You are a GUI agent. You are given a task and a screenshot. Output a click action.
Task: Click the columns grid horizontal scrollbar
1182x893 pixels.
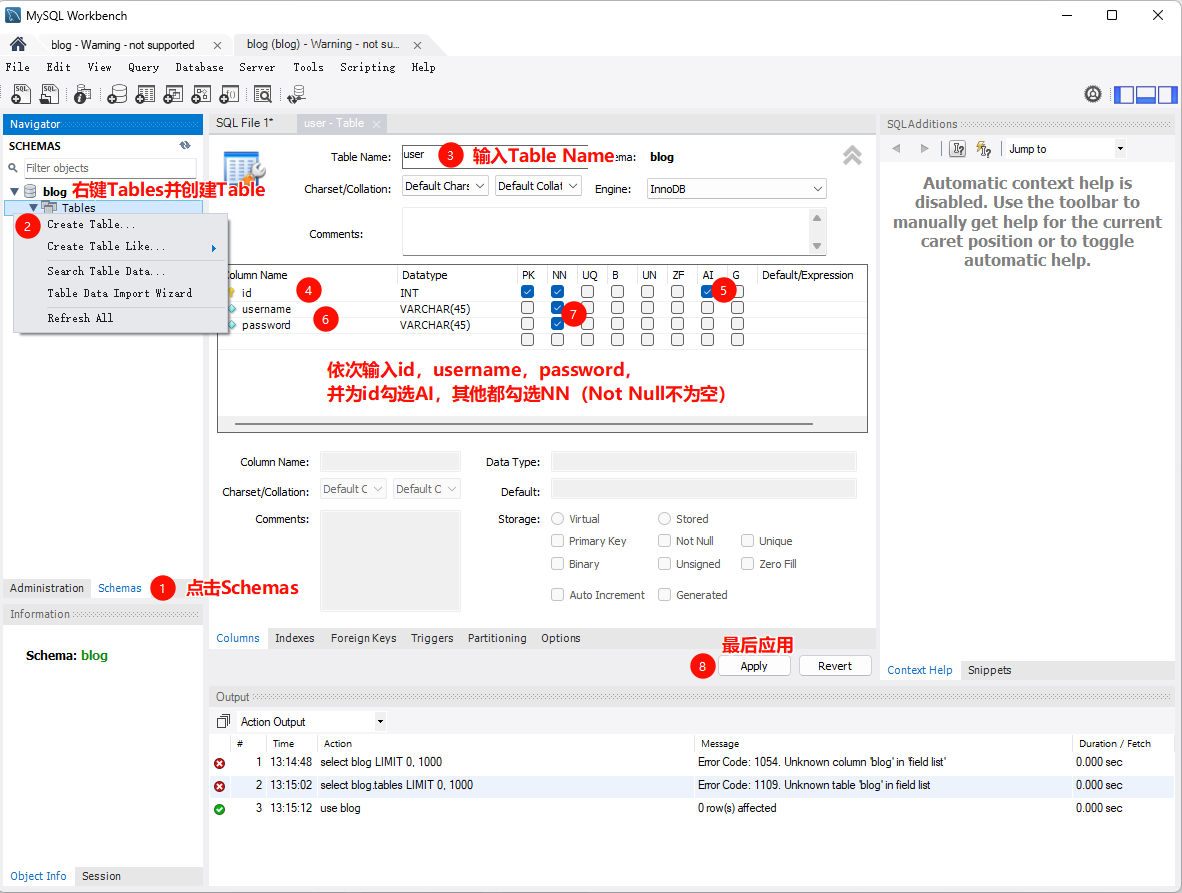tap(540, 424)
